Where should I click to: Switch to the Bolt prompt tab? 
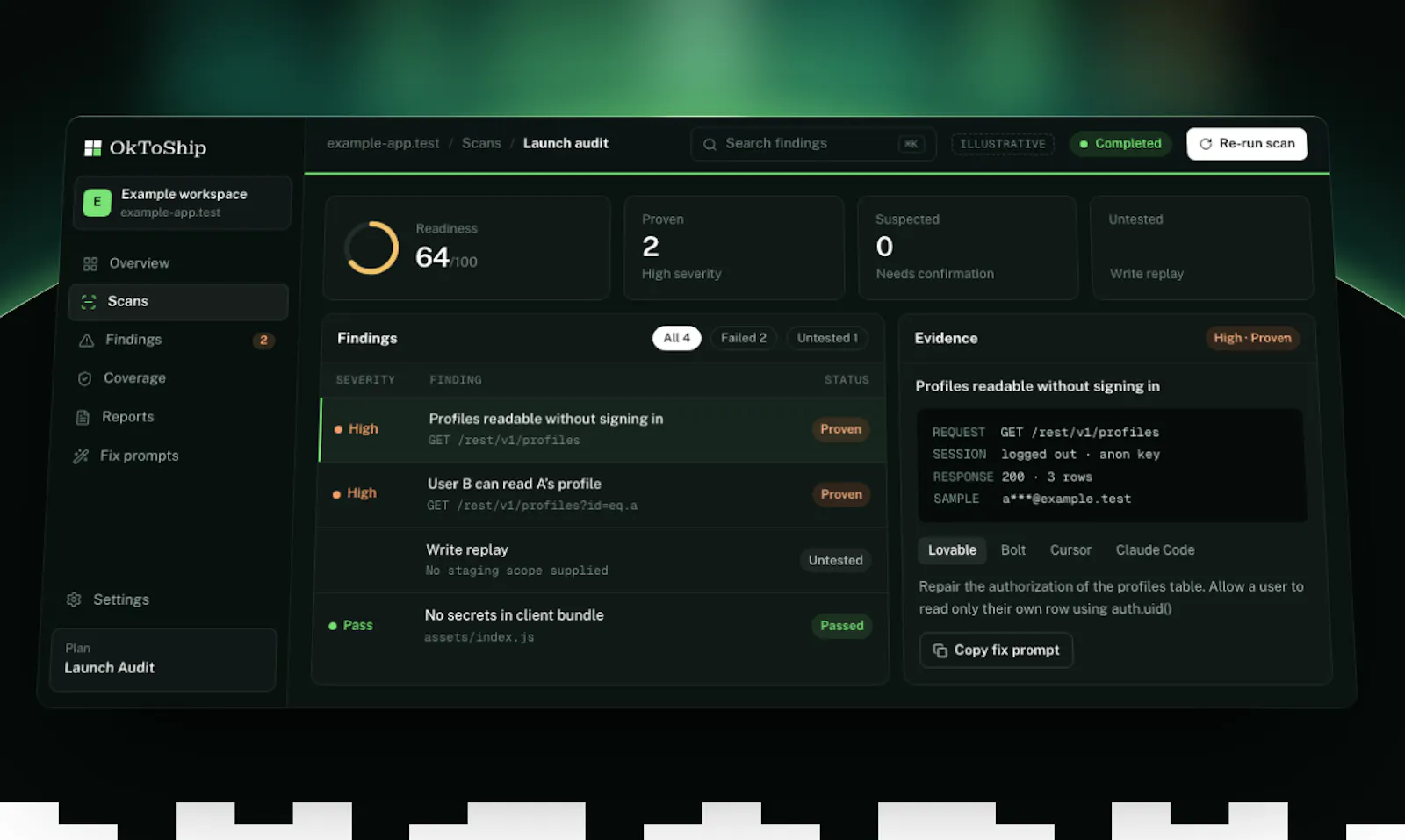pyautogui.click(x=1013, y=550)
